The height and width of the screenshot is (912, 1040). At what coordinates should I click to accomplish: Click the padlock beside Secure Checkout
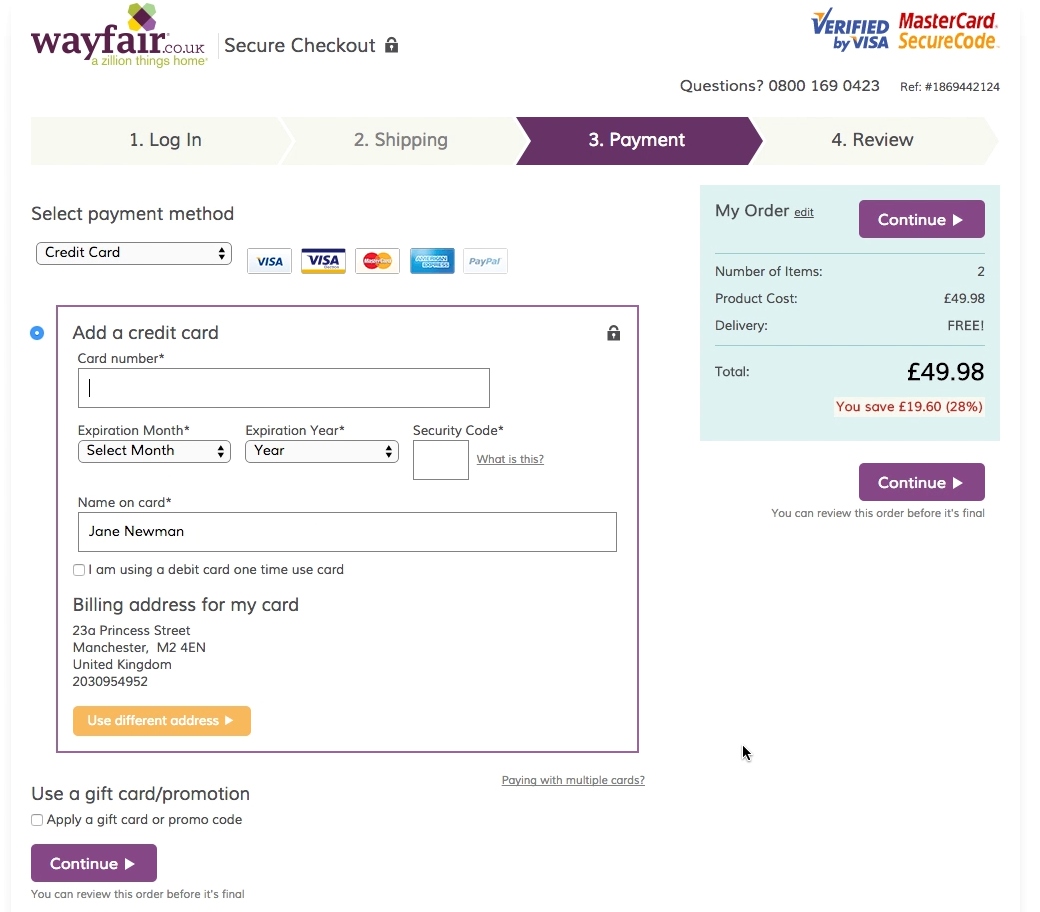point(389,45)
